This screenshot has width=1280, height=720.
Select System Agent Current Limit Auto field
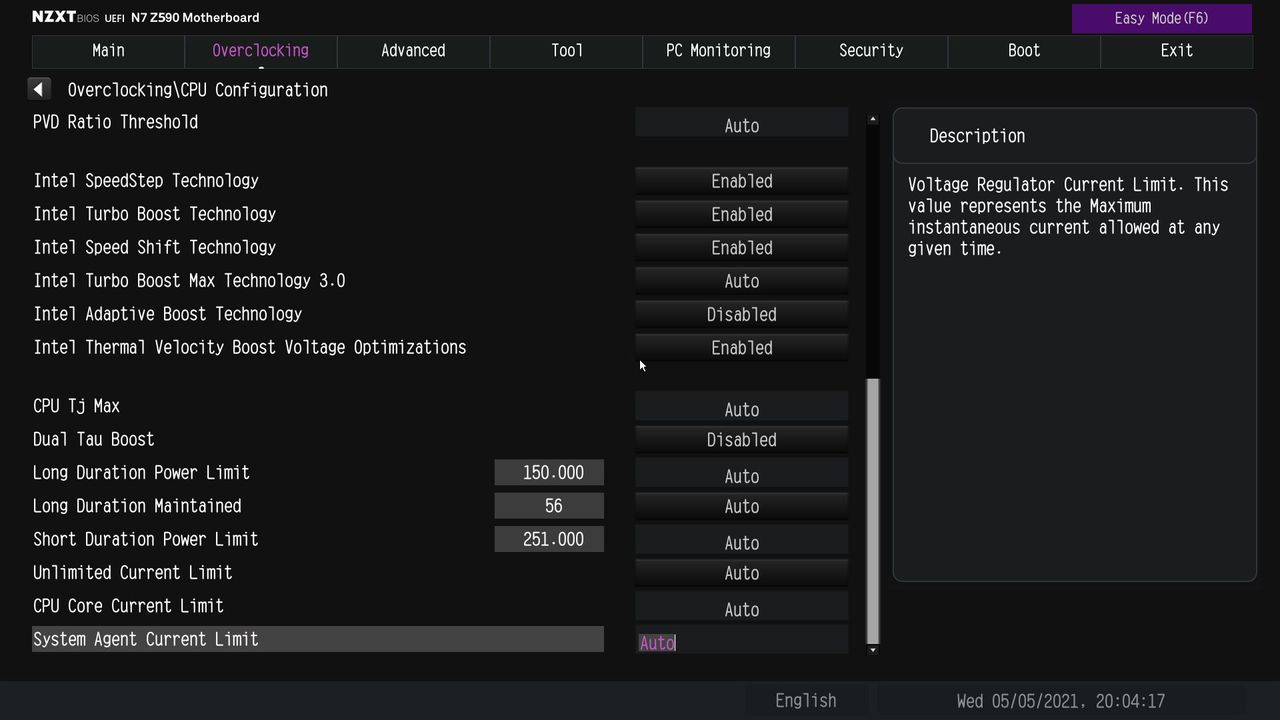(x=742, y=640)
